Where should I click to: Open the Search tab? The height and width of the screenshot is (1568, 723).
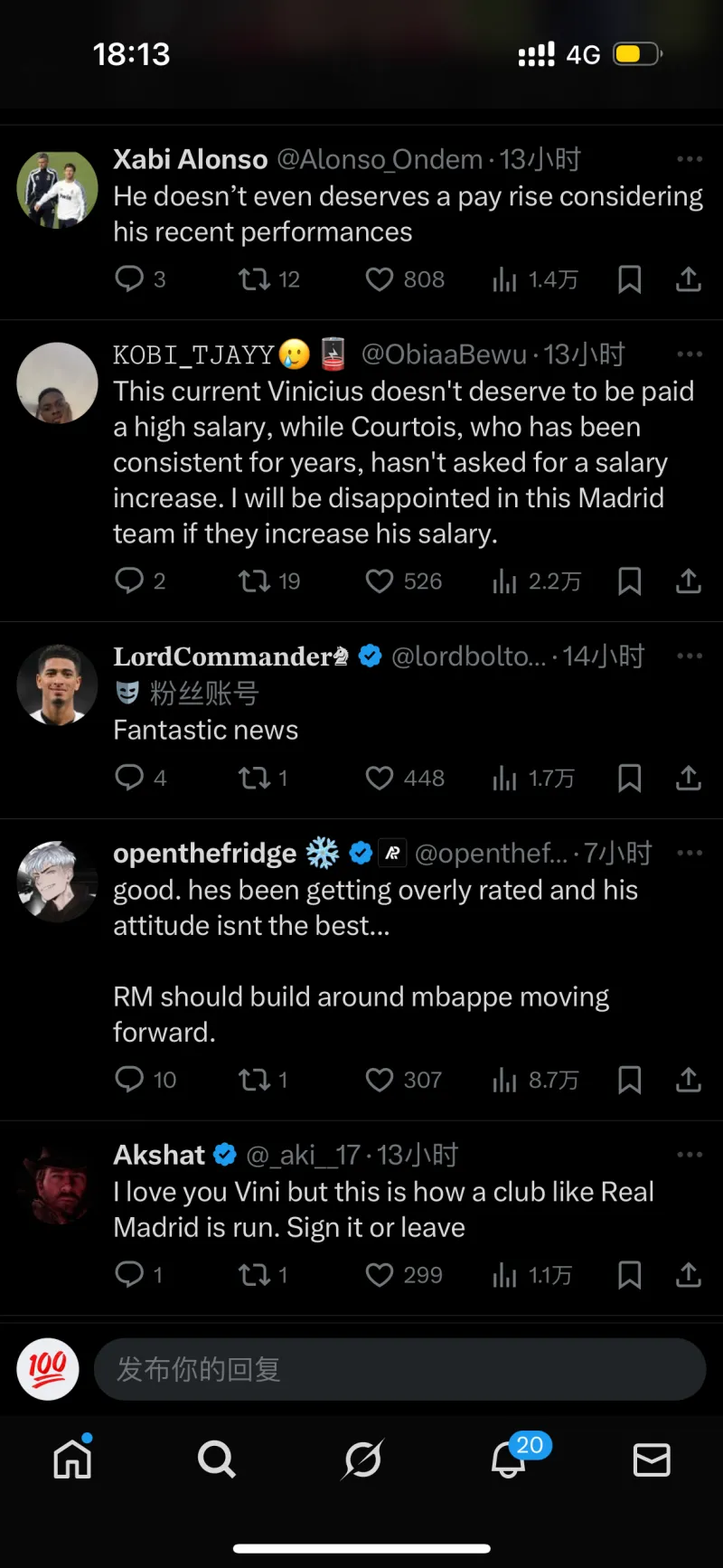click(x=216, y=1459)
